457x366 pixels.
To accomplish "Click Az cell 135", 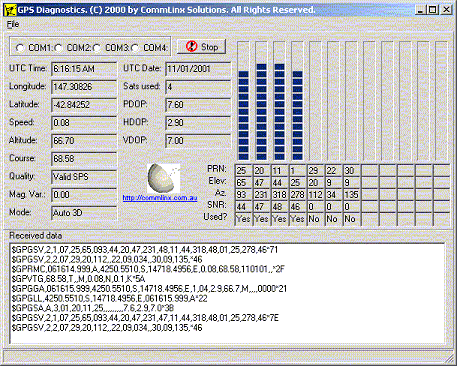I will tap(352, 195).
